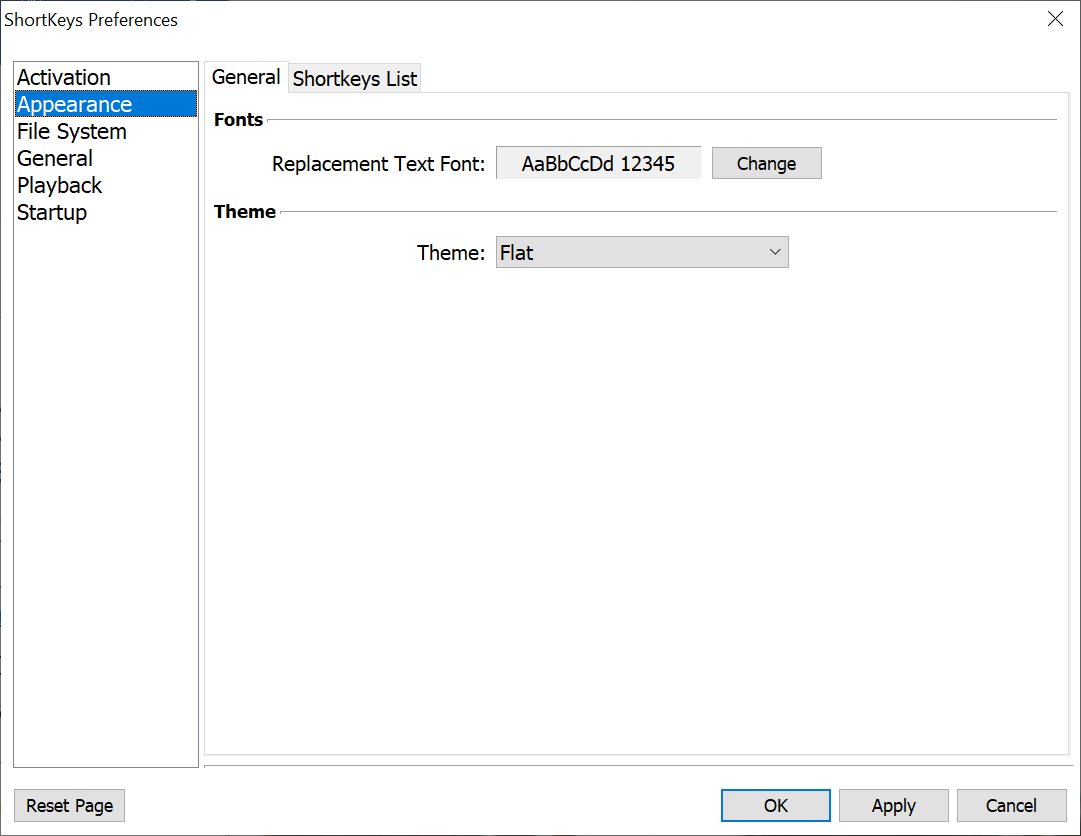
Task: Click the Change font button
Action: [x=766, y=164]
